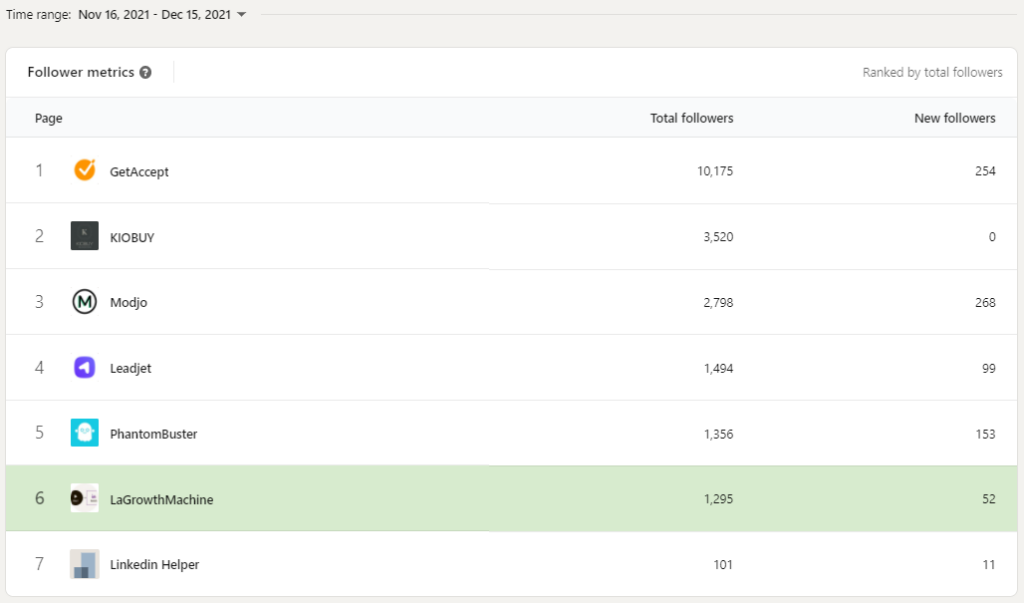The width and height of the screenshot is (1024, 603).
Task: Click the Total followers column header
Action: click(x=691, y=118)
